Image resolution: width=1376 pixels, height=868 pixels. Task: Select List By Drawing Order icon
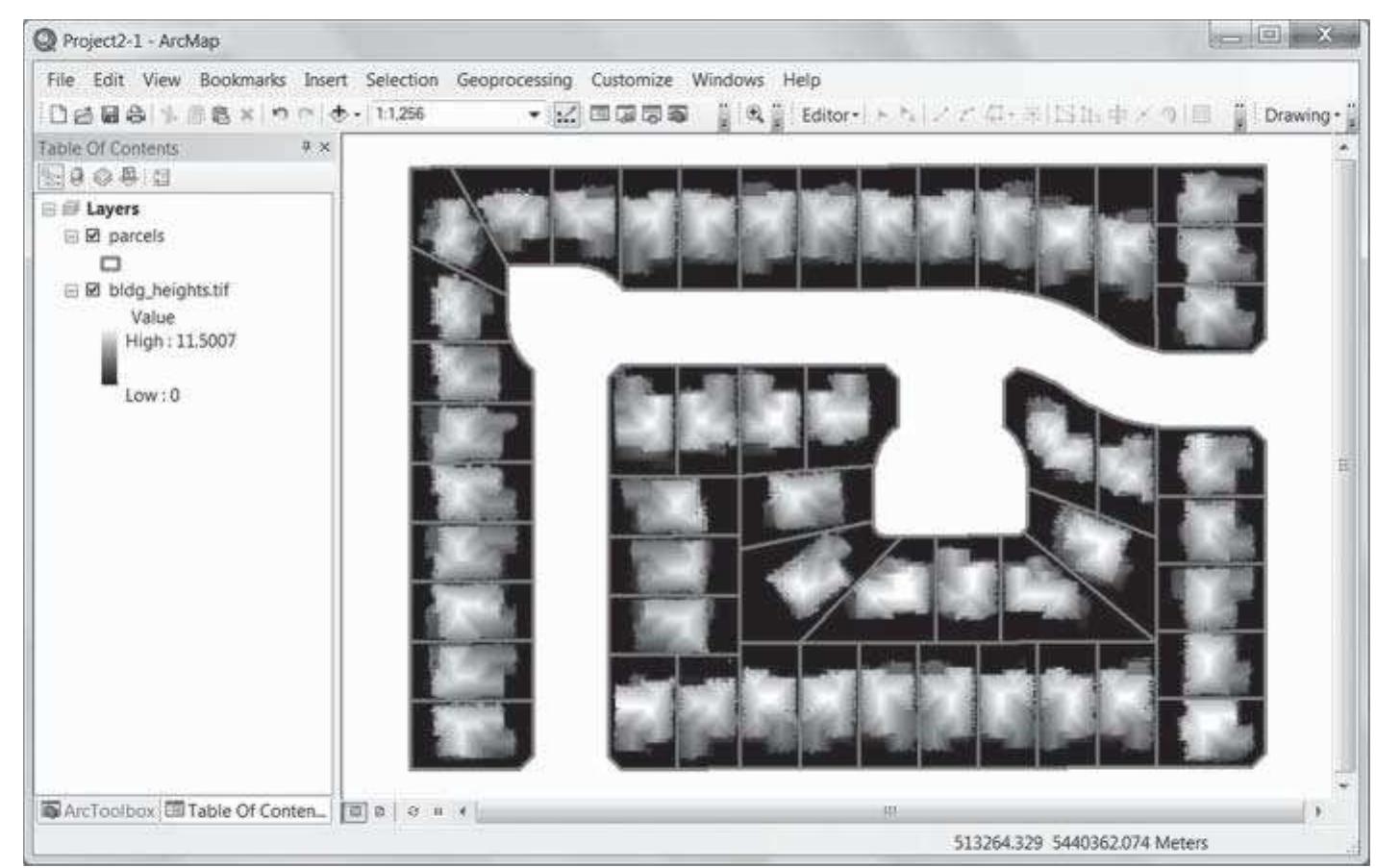tap(51, 177)
